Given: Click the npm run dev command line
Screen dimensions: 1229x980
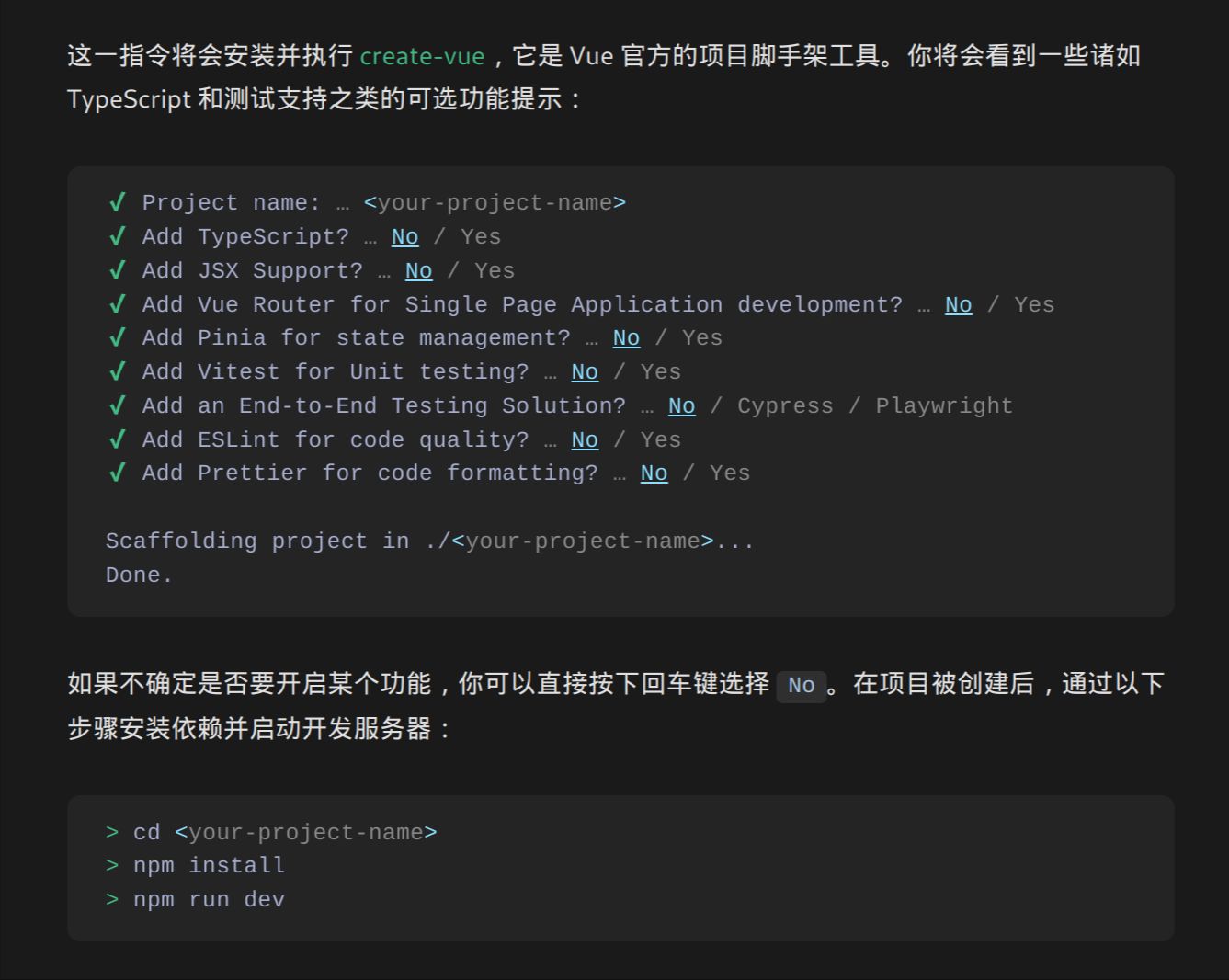Looking at the screenshot, I should [209, 900].
